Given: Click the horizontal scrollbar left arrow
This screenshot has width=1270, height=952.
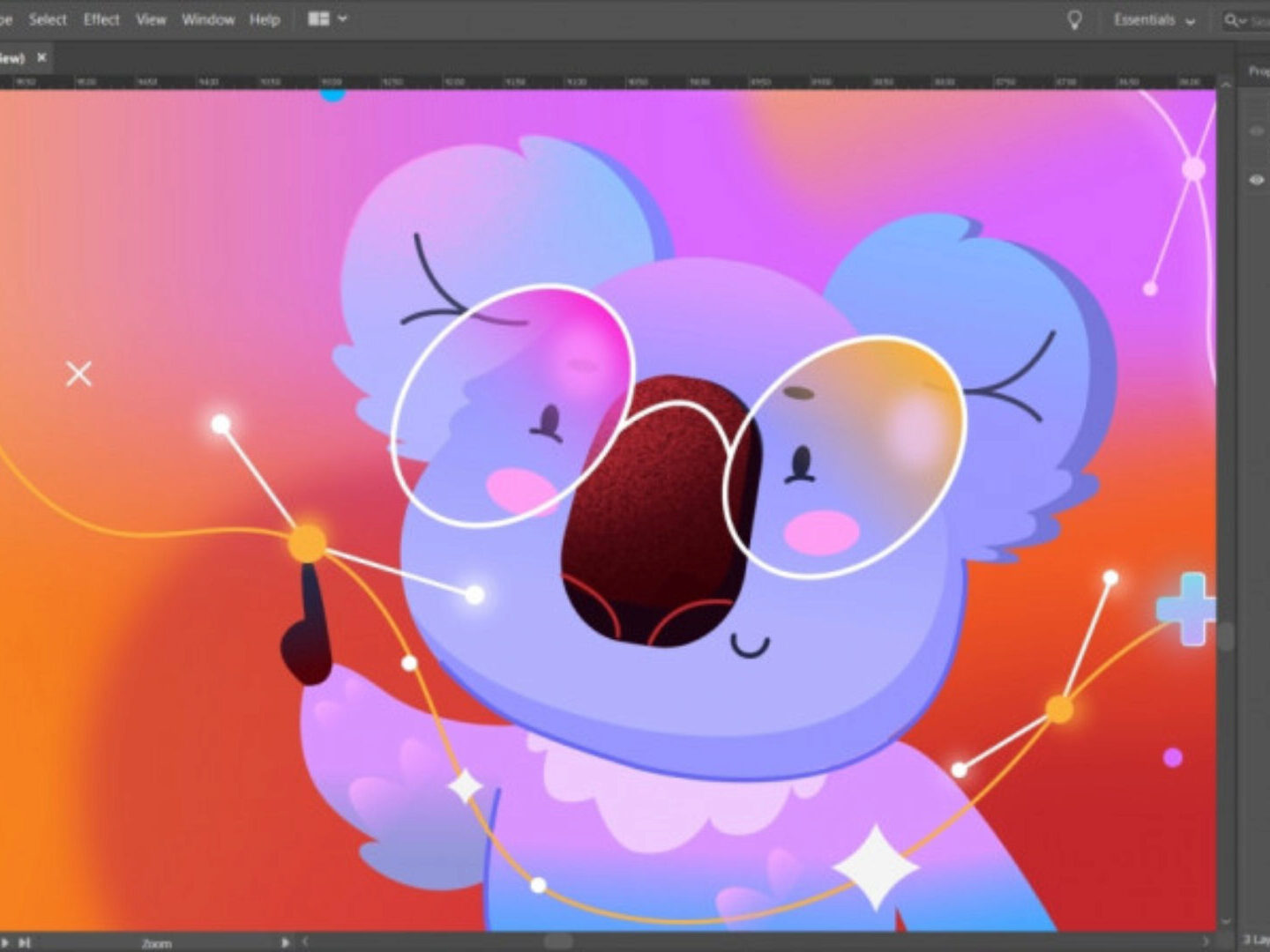Looking at the screenshot, I should click(x=306, y=941).
